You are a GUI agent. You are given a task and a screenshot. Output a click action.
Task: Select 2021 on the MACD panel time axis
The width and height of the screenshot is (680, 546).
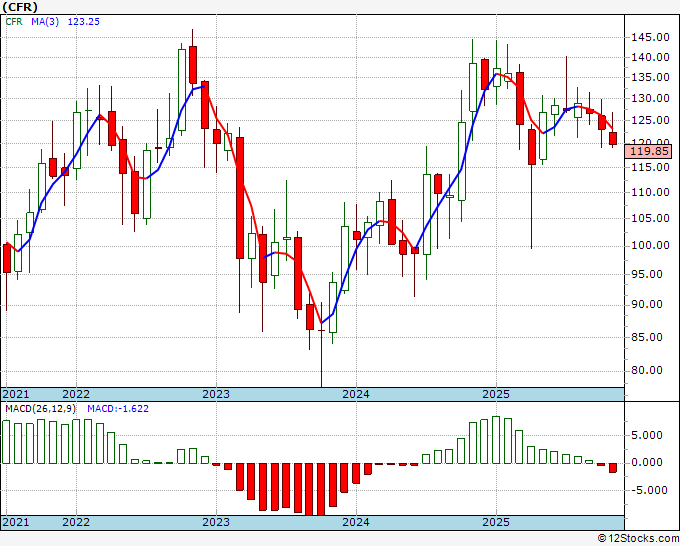16,522
